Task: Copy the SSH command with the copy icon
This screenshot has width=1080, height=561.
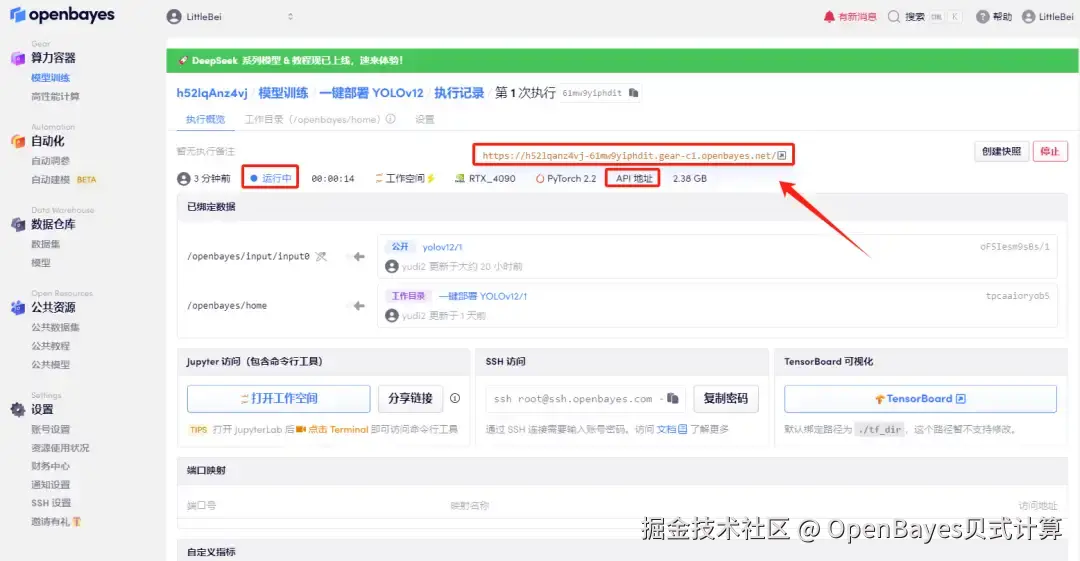Action: tap(673, 398)
